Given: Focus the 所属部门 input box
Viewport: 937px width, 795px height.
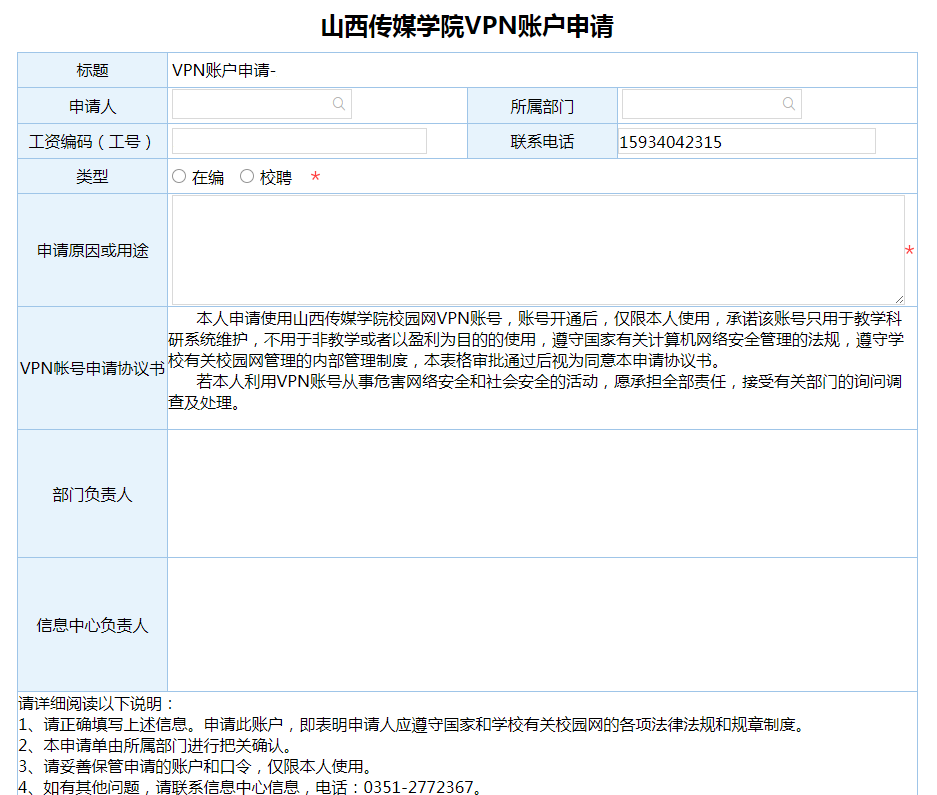Looking at the screenshot, I should click(x=700, y=105).
